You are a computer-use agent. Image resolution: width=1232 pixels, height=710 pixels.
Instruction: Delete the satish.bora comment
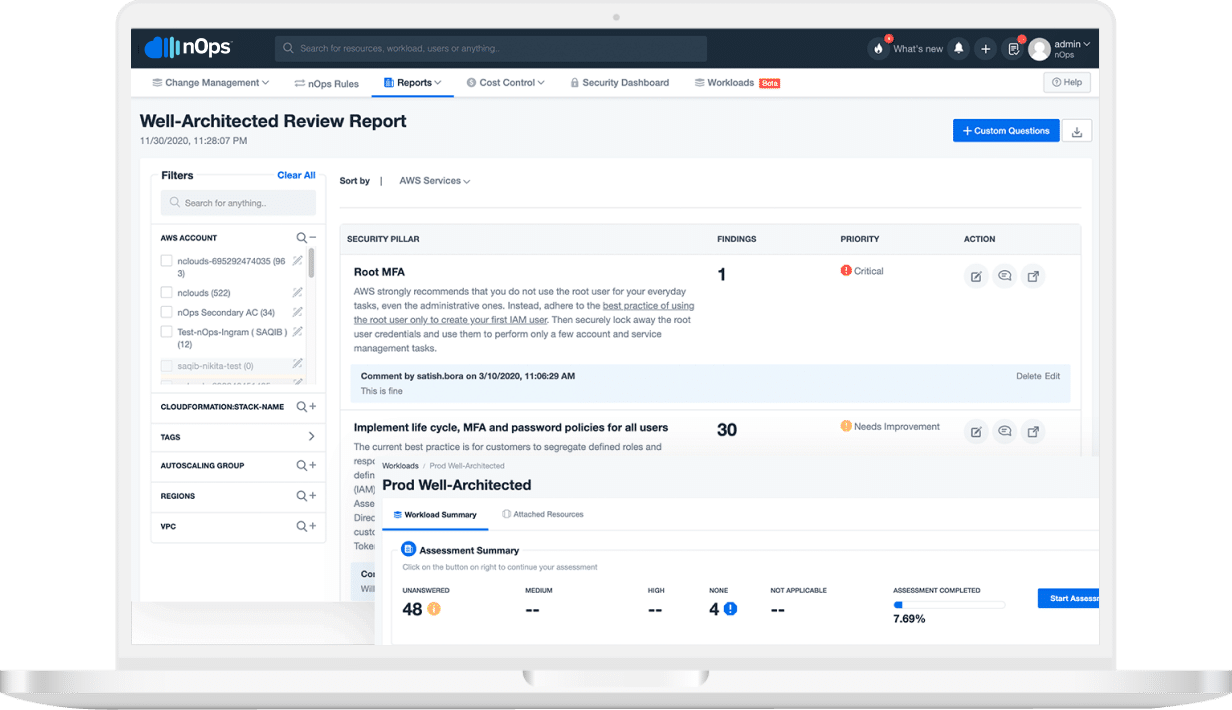[1029, 376]
